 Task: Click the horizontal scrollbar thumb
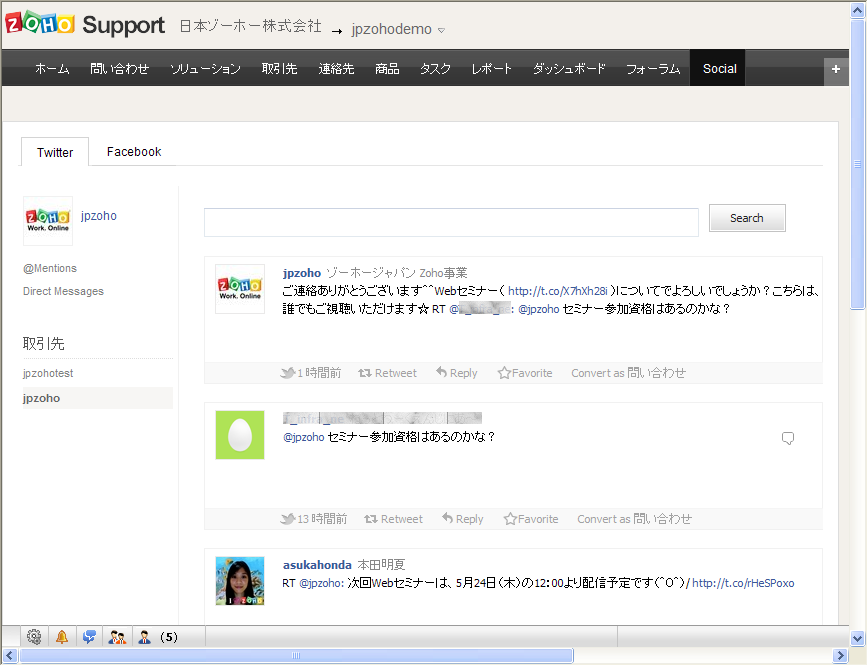click(x=296, y=656)
